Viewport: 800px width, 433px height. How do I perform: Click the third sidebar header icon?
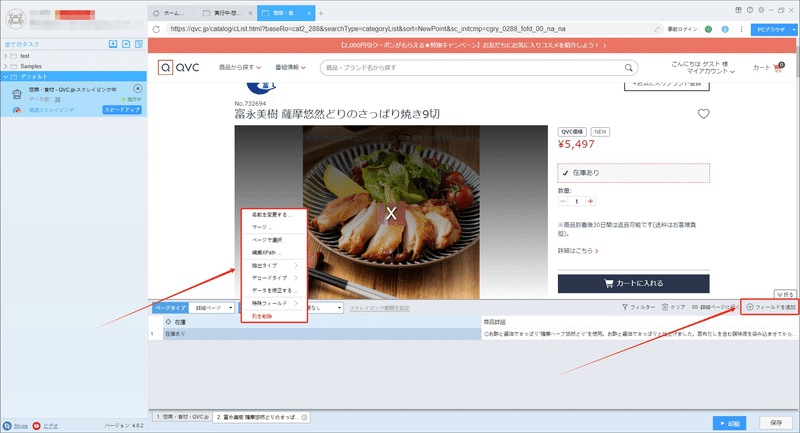[139, 44]
